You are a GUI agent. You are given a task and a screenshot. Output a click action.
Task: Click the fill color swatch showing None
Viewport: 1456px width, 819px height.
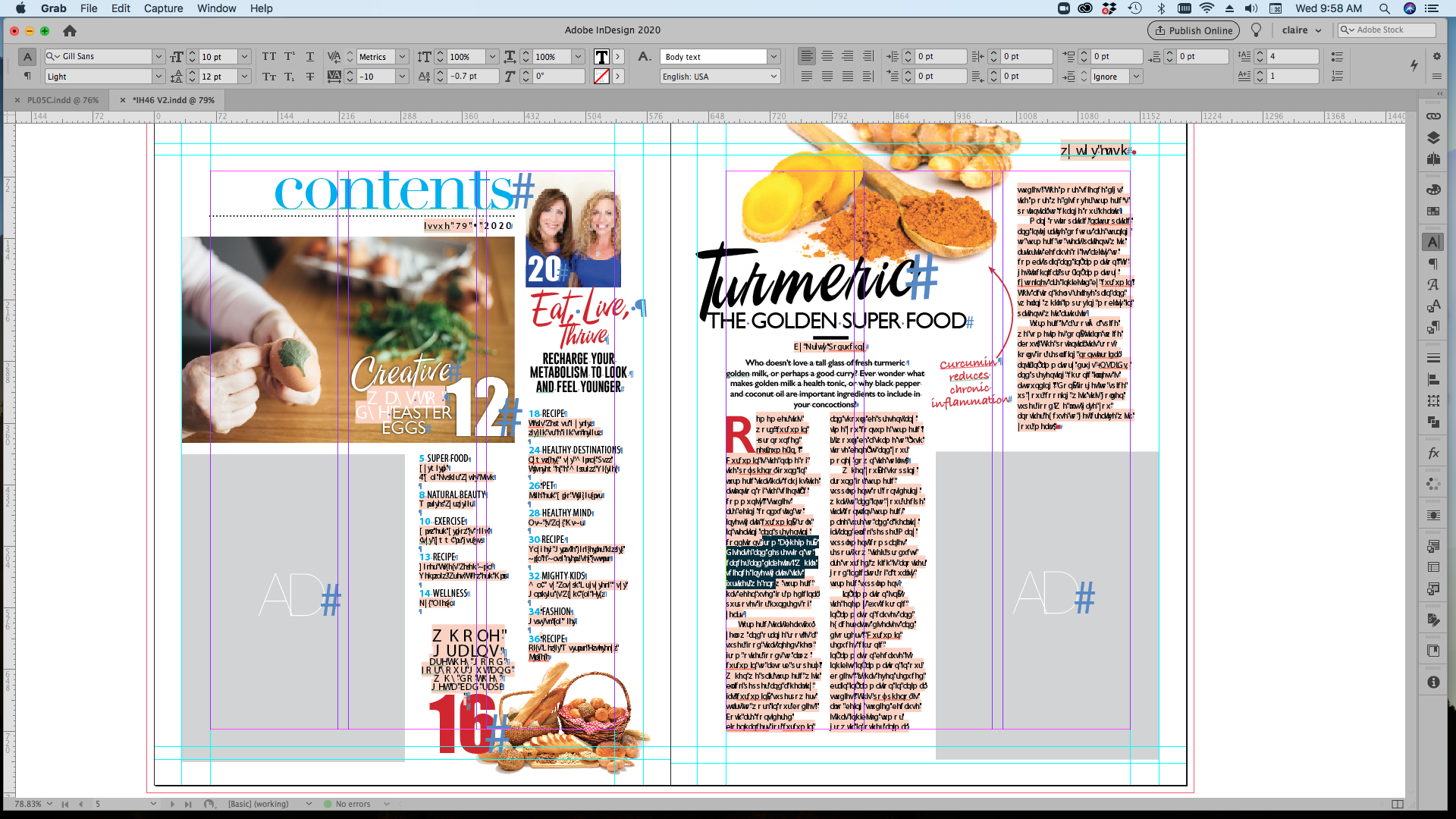point(603,76)
